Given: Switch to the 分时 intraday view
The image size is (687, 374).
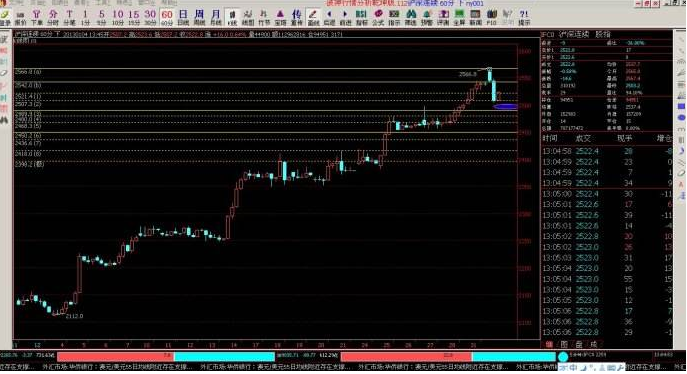Looking at the screenshot, I should pyautogui.click(x=53, y=18).
